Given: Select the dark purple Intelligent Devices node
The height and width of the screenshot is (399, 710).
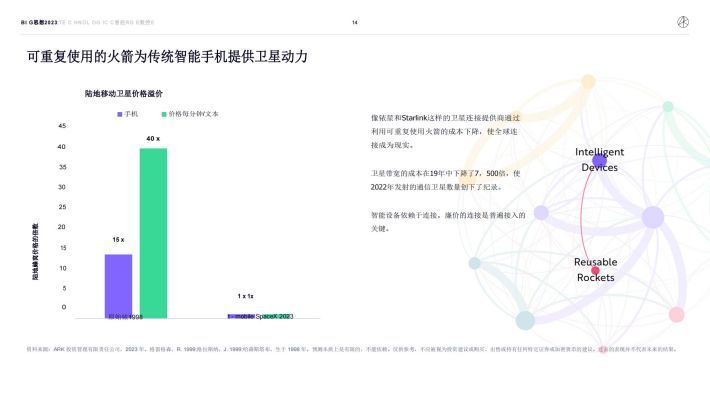Looking at the screenshot, I should 600,161.
